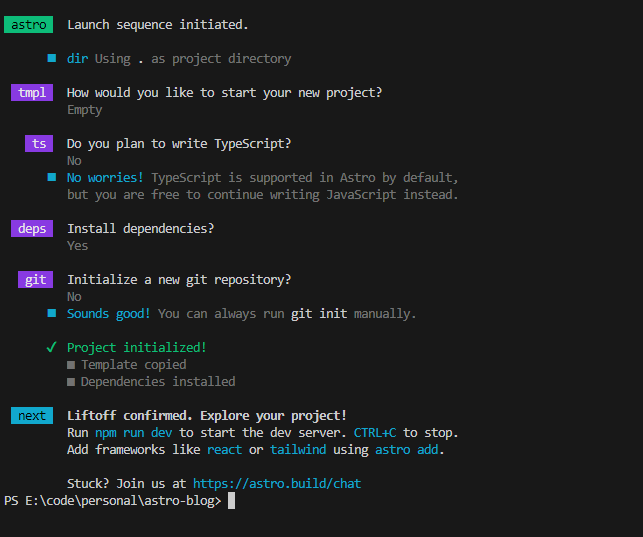Click the purple deps badge
643x537 pixels.
[x=33, y=228]
